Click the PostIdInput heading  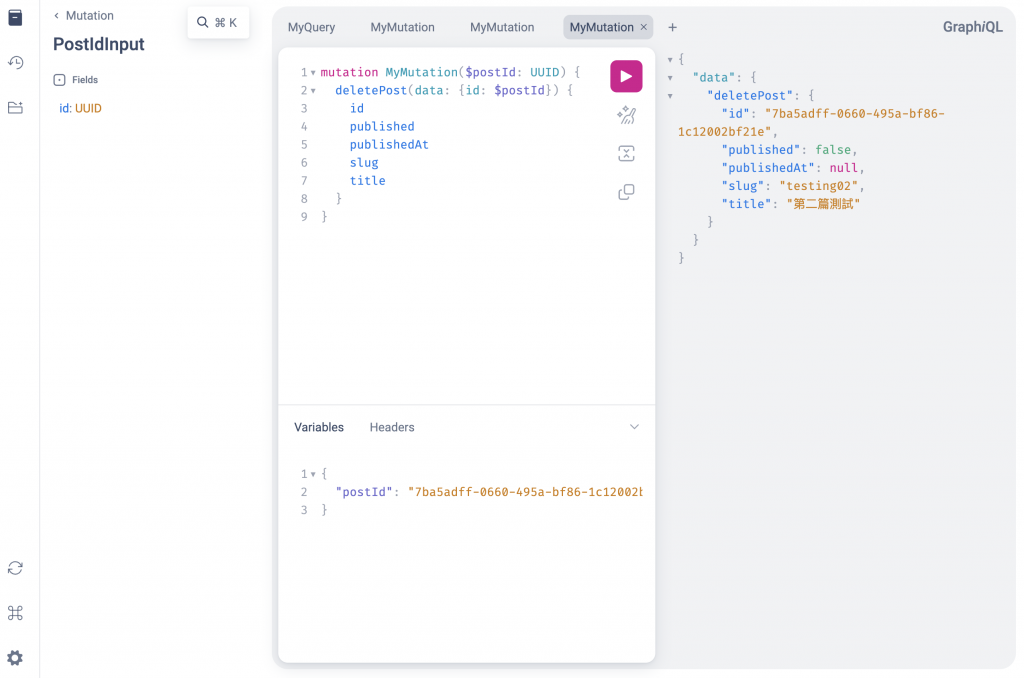coord(99,44)
